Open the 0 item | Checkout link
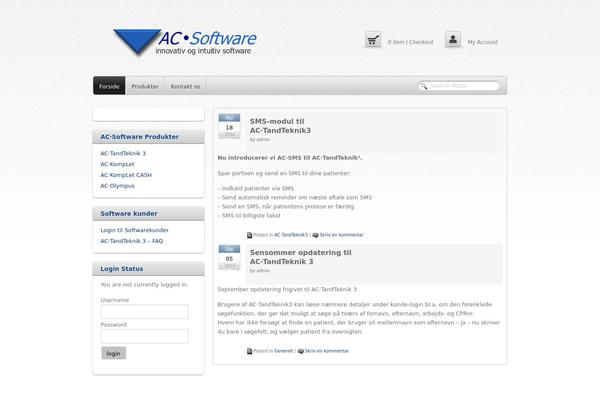 411,42
